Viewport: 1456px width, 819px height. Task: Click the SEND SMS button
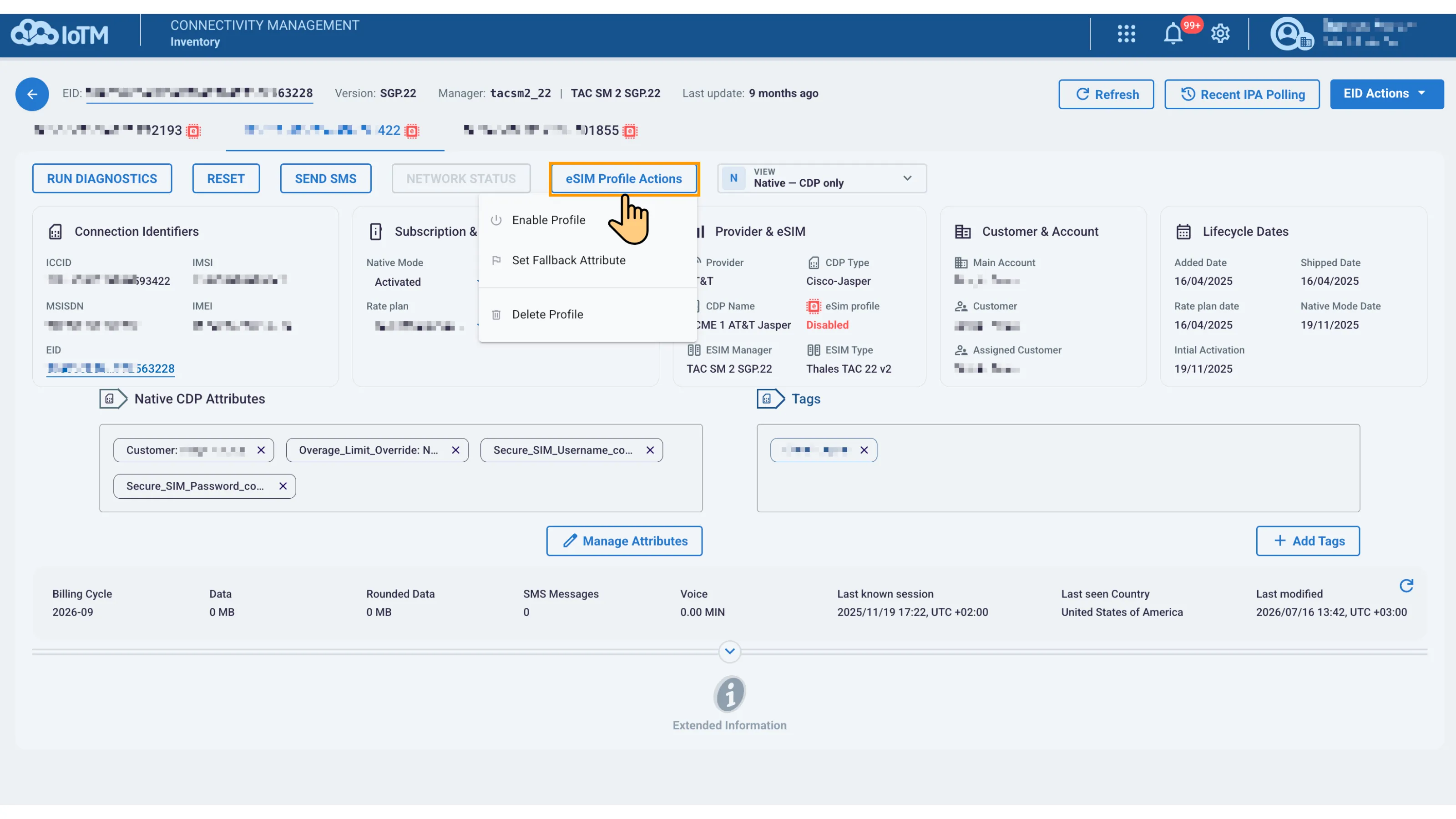pos(326,179)
